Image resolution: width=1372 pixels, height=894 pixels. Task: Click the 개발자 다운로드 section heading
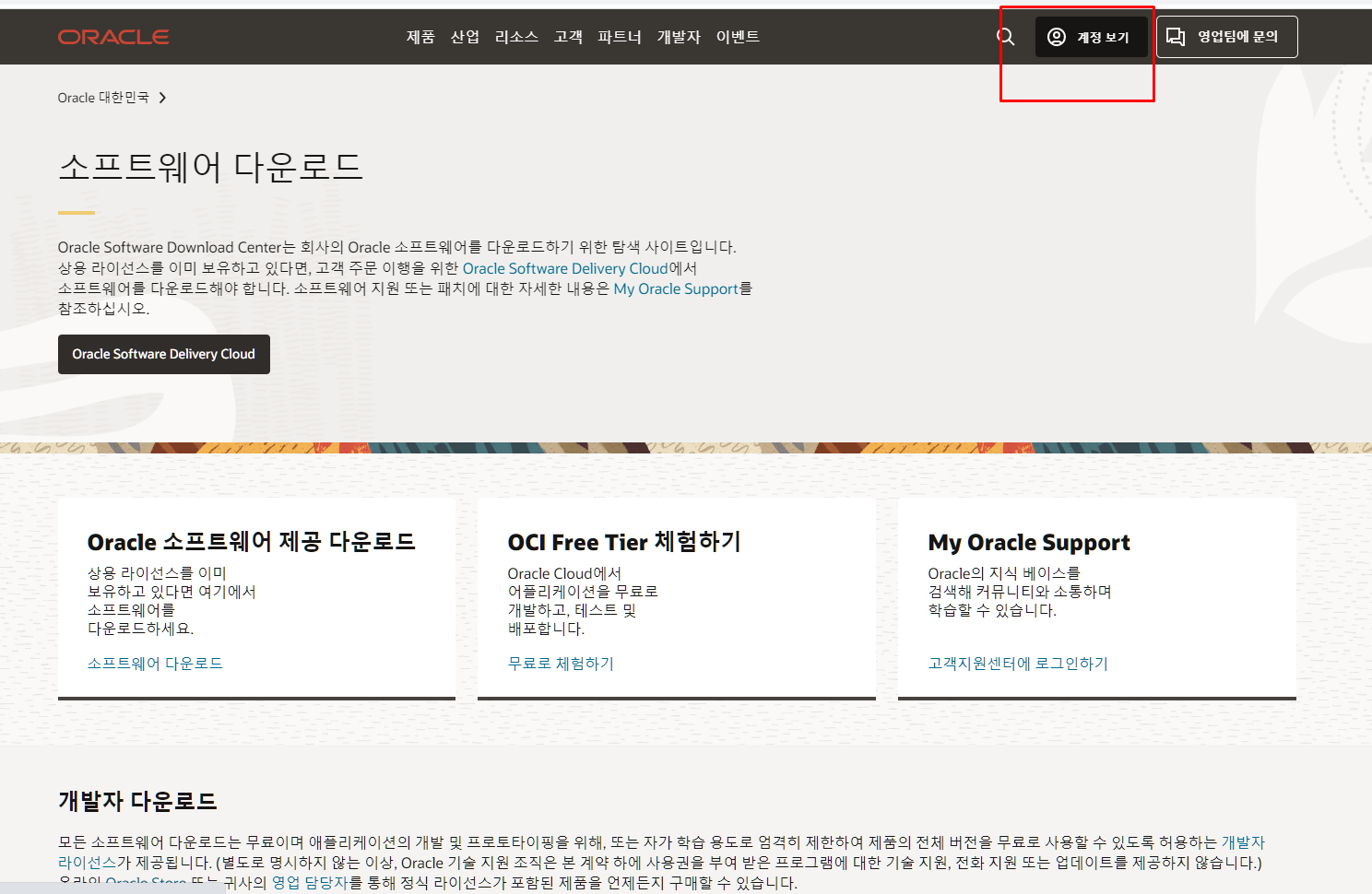pyautogui.click(x=137, y=801)
